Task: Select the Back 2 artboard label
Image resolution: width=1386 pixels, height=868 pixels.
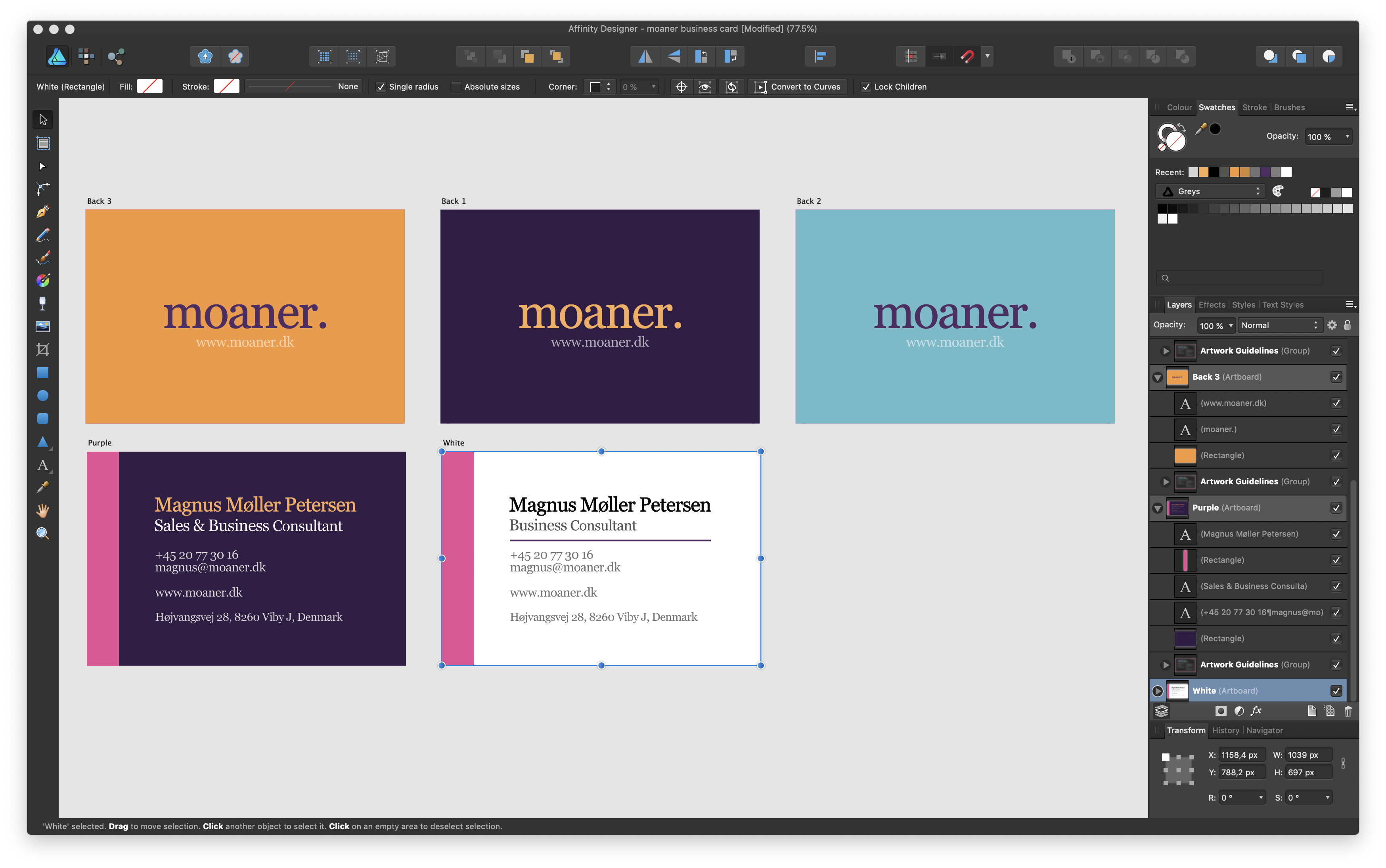Action: coord(808,201)
